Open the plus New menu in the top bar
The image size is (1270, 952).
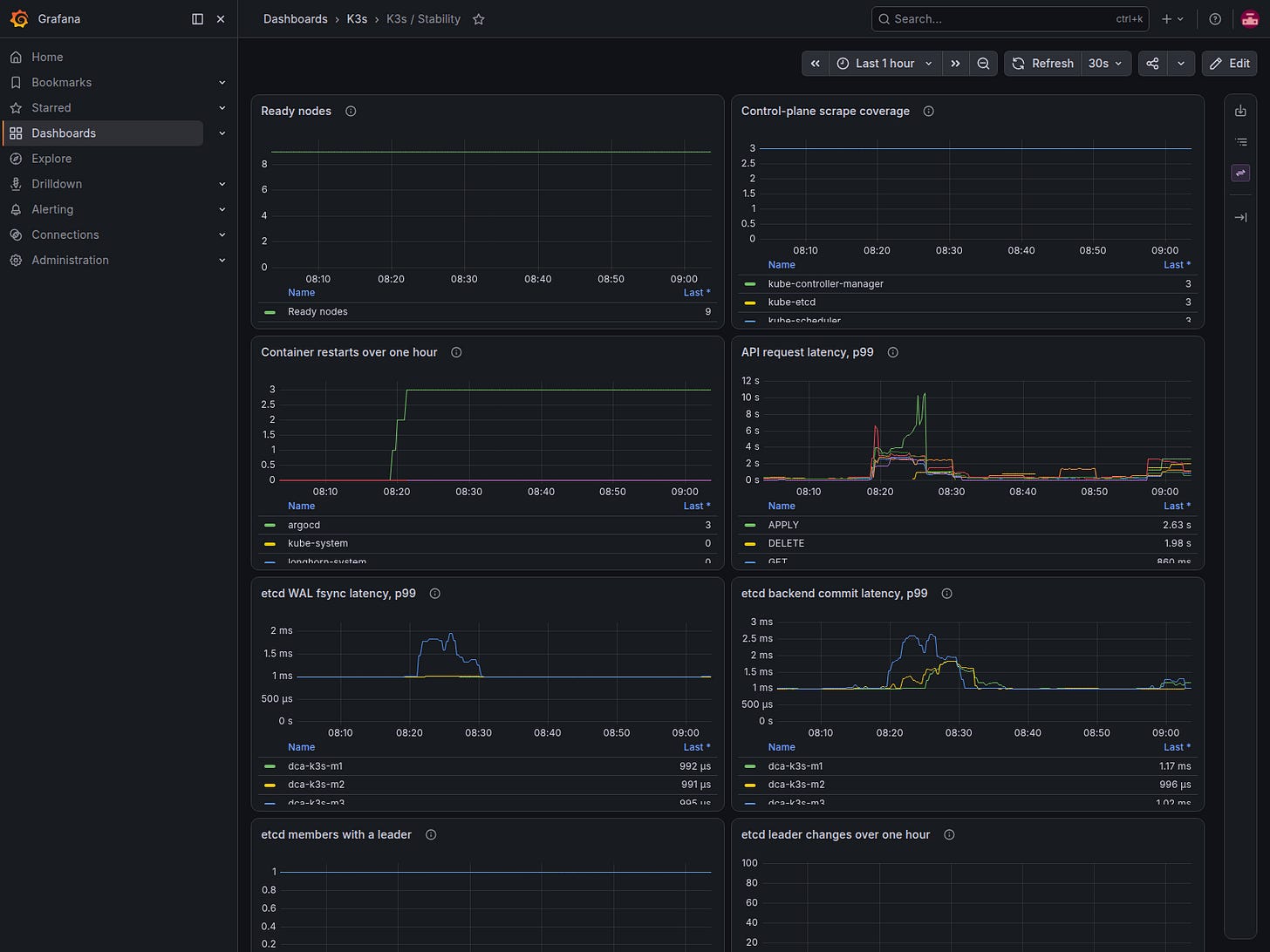[1172, 18]
